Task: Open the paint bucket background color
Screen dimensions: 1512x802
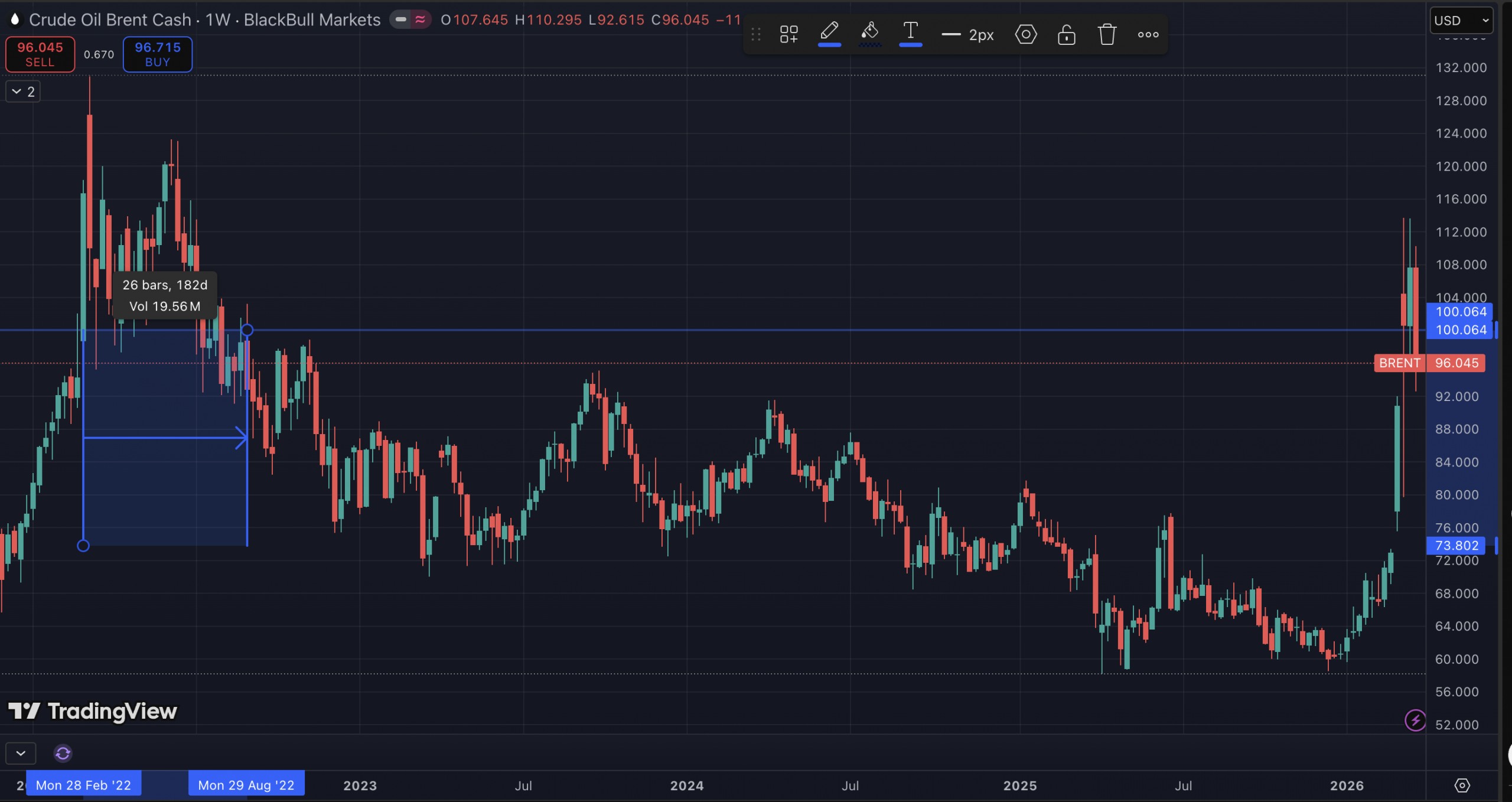Action: click(870, 33)
